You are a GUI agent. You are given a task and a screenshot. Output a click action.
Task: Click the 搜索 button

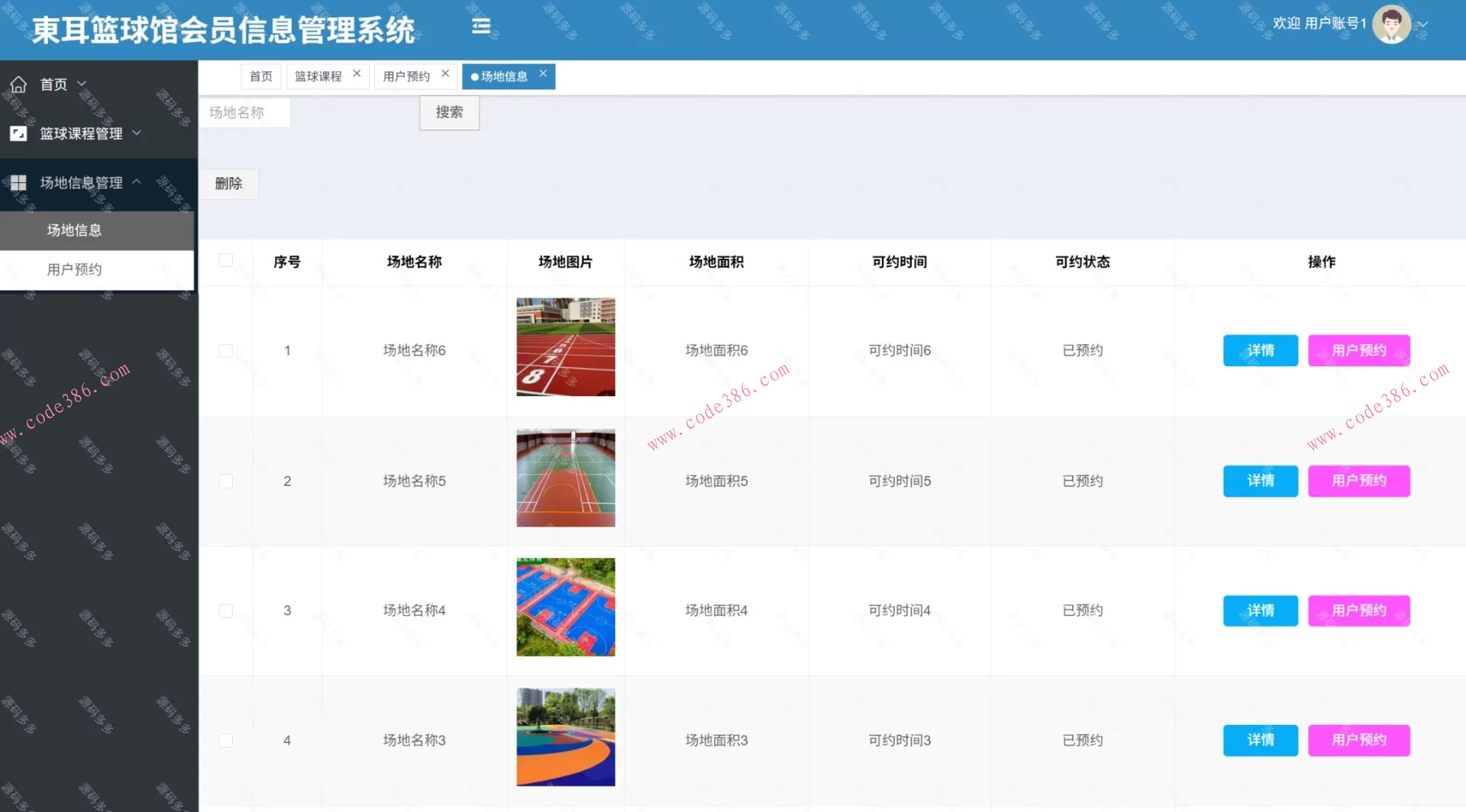449,112
